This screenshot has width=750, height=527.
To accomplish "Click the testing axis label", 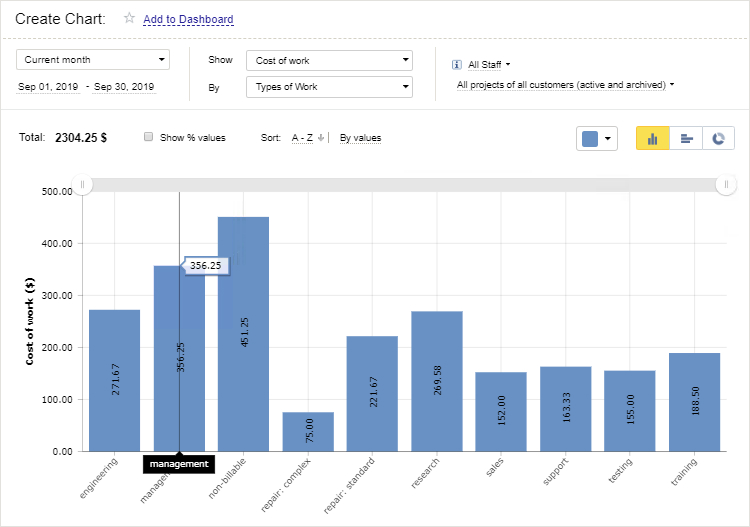I will point(620,470).
